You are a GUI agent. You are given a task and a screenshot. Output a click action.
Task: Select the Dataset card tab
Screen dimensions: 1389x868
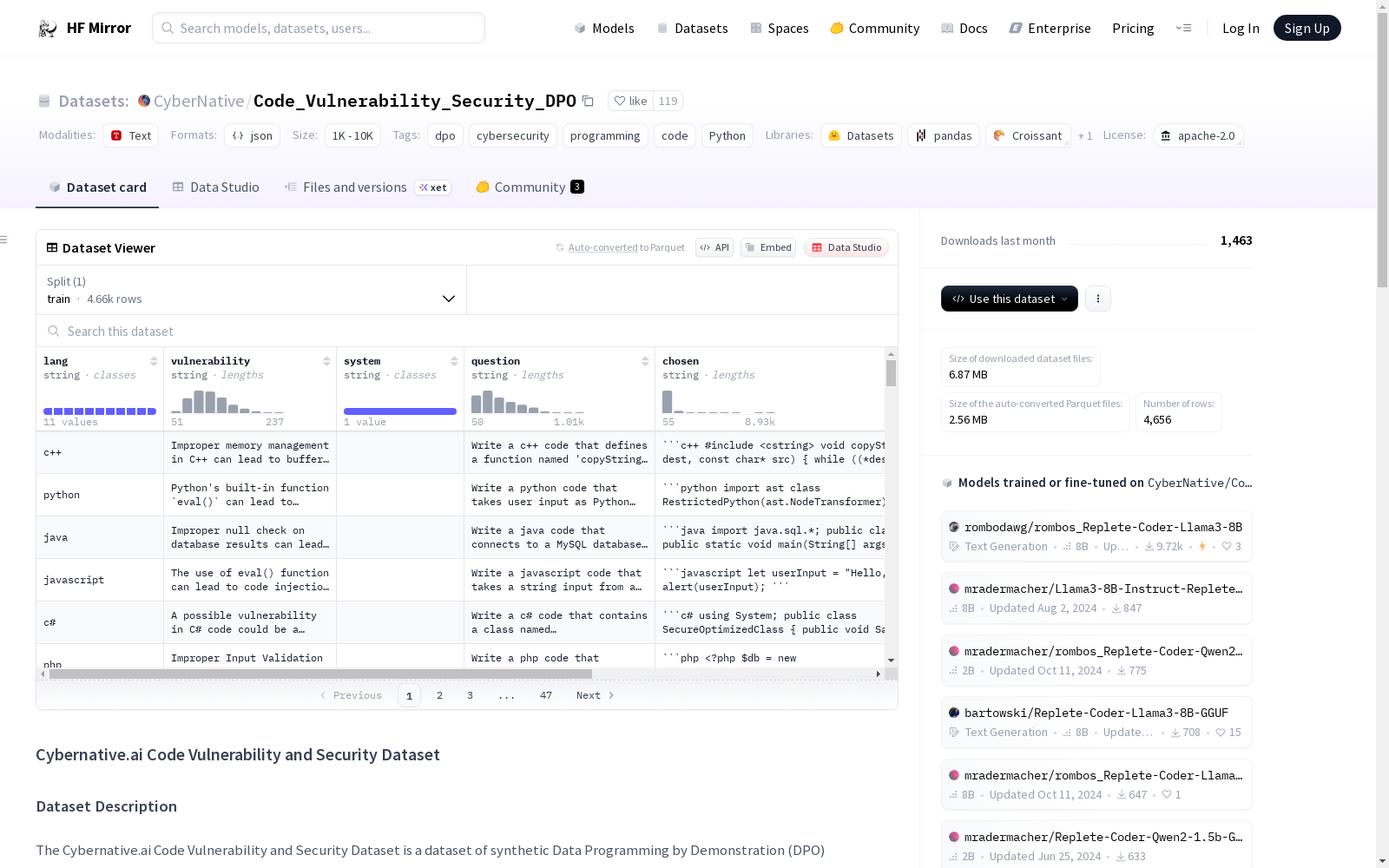[97, 187]
